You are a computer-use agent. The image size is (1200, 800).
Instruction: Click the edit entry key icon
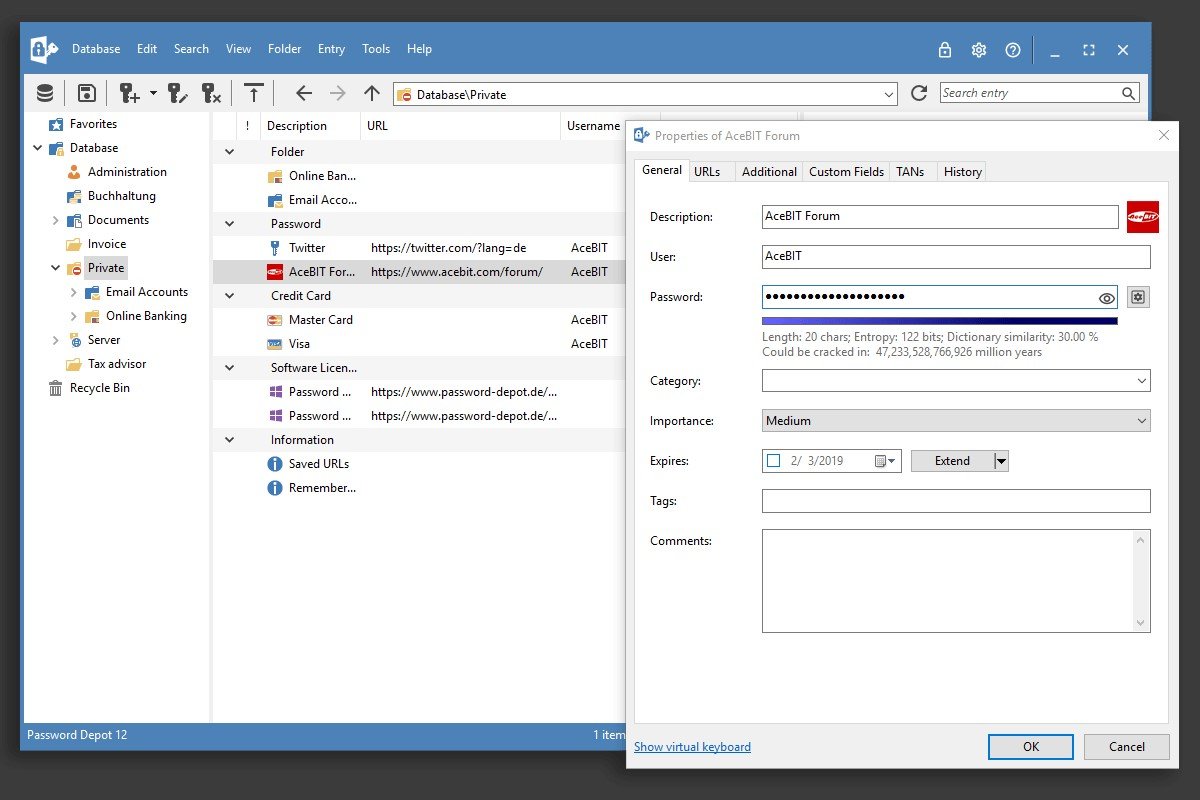click(x=178, y=93)
